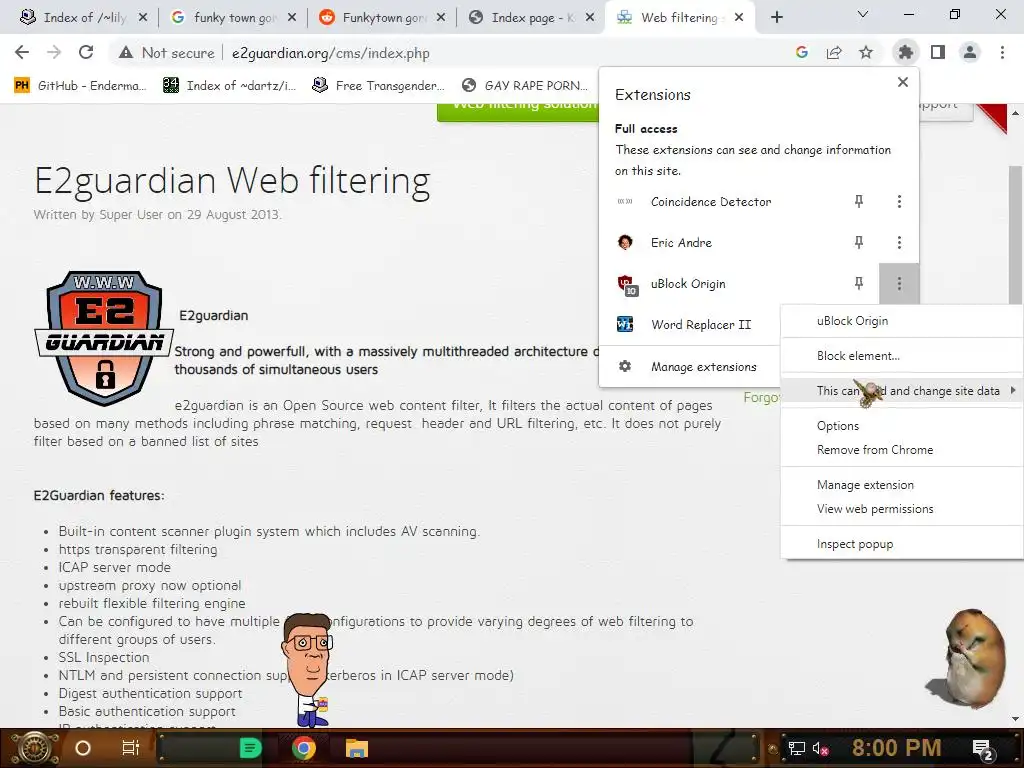Click the scroll-down arrow of the page
The height and width of the screenshot is (768, 1024).
coord(1016,719)
